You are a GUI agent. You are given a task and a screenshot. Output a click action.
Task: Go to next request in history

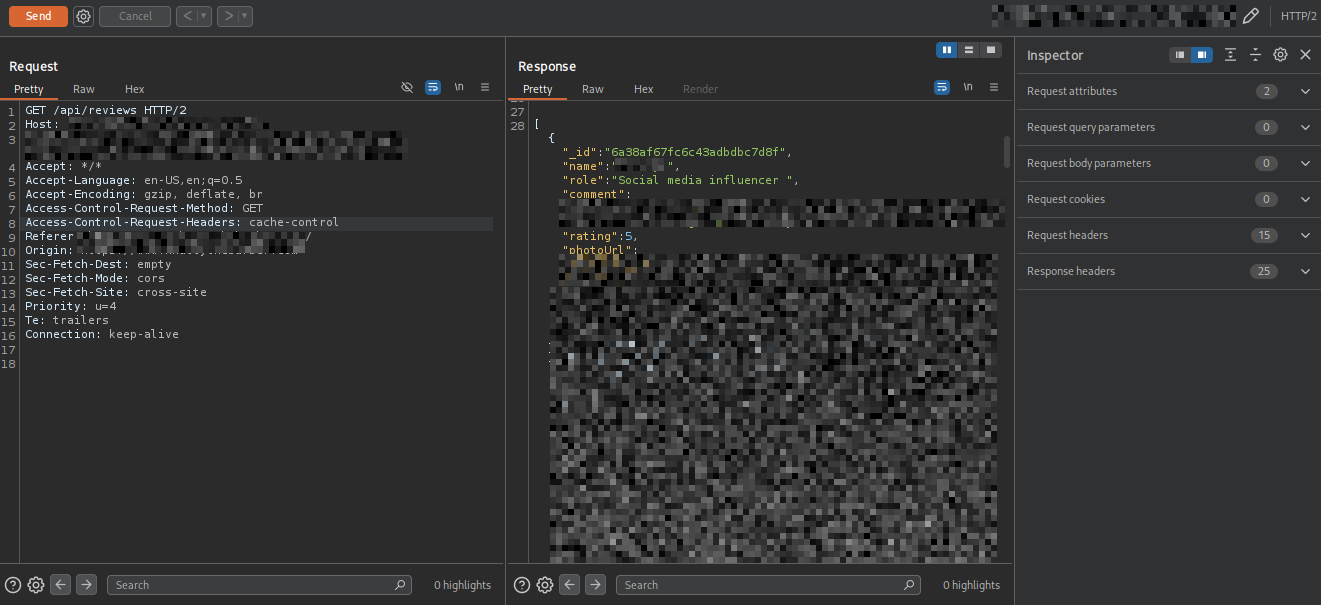[228, 16]
